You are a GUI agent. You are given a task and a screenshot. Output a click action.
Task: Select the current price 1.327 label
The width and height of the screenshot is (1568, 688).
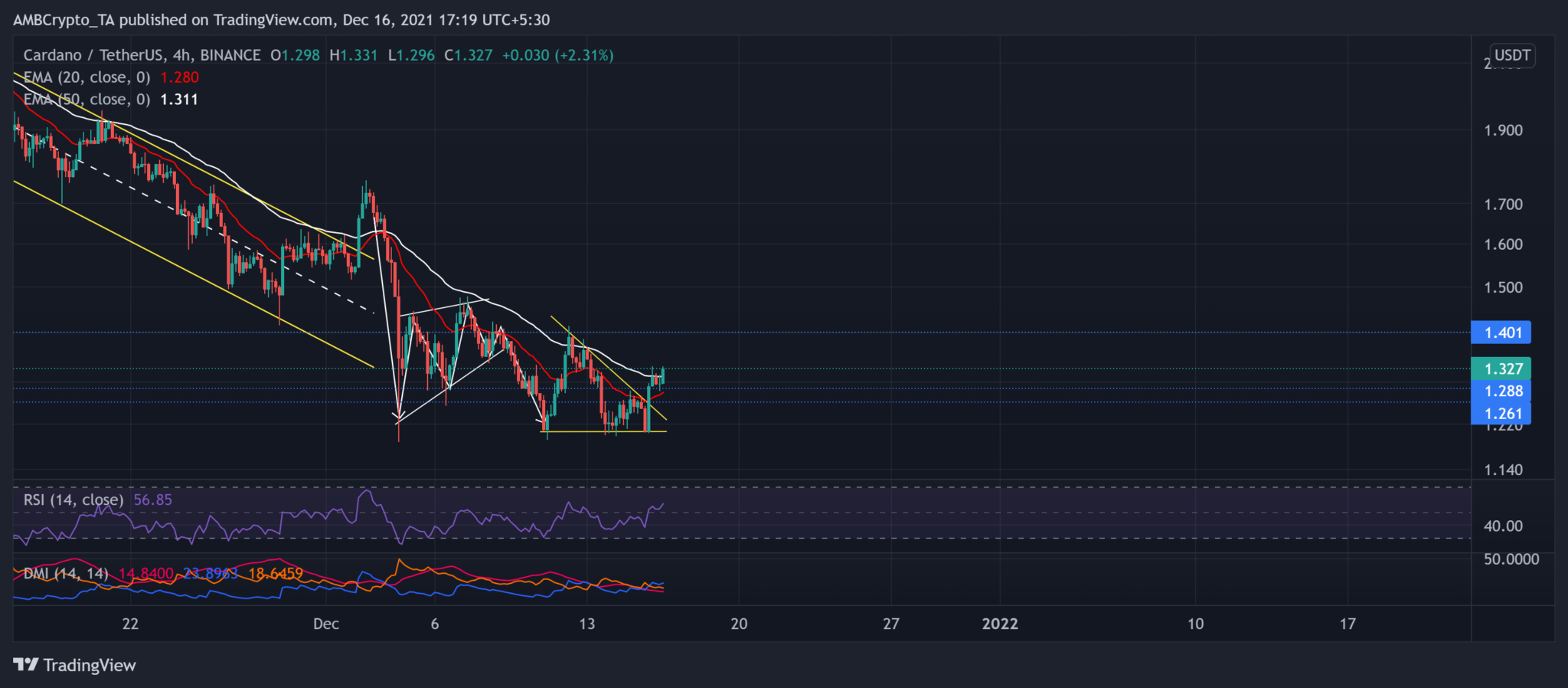(1501, 369)
